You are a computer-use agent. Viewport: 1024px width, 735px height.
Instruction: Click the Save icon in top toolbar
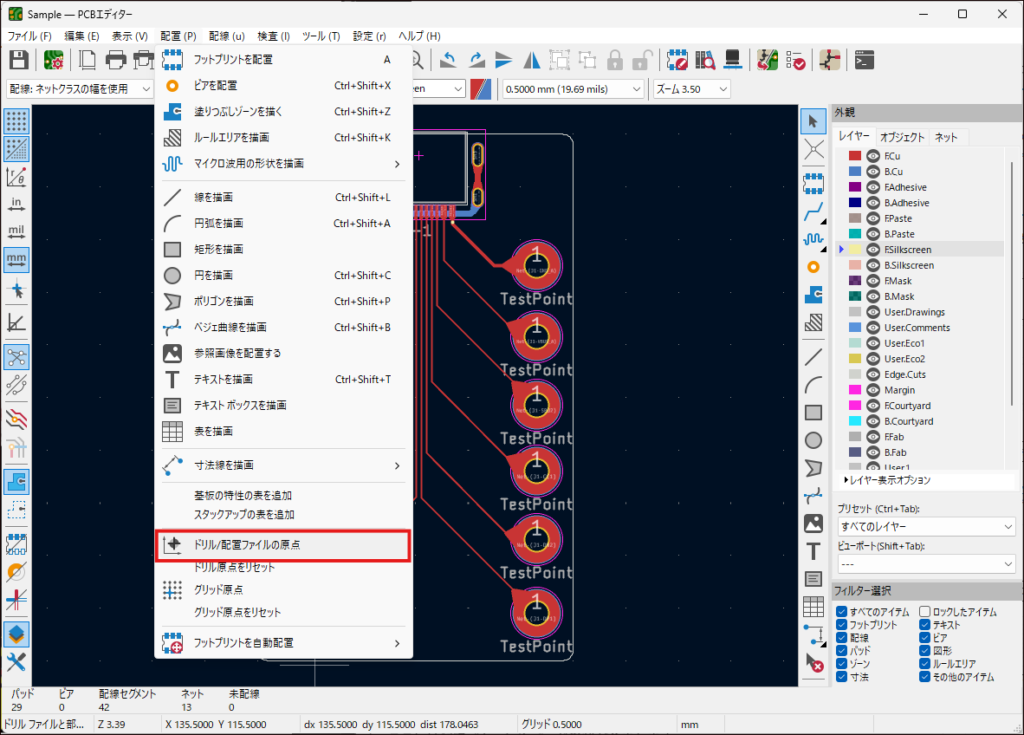pyautogui.click(x=18, y=59)
